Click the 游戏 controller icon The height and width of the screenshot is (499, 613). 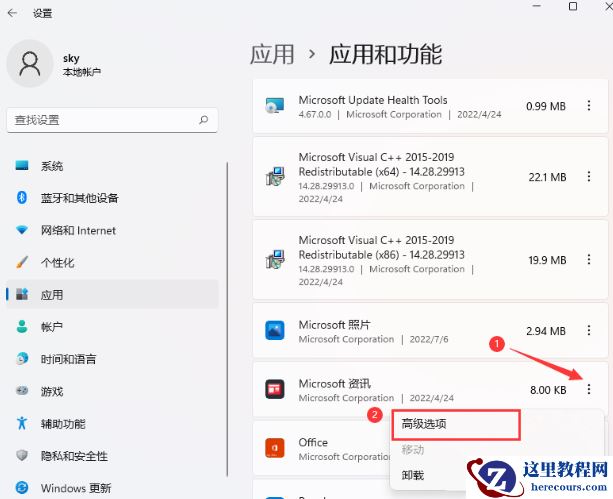[x=22, y=390]
